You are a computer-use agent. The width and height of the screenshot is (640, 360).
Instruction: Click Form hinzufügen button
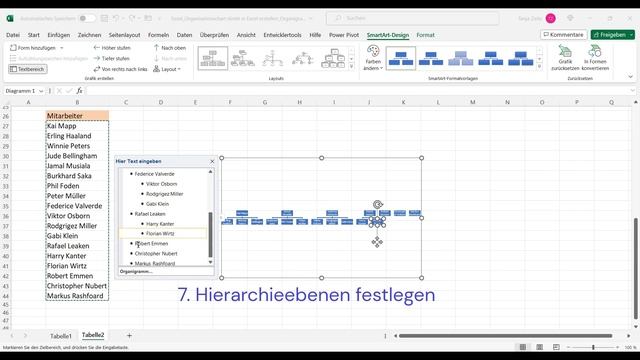pyautogui.click(x=33, y=48)
